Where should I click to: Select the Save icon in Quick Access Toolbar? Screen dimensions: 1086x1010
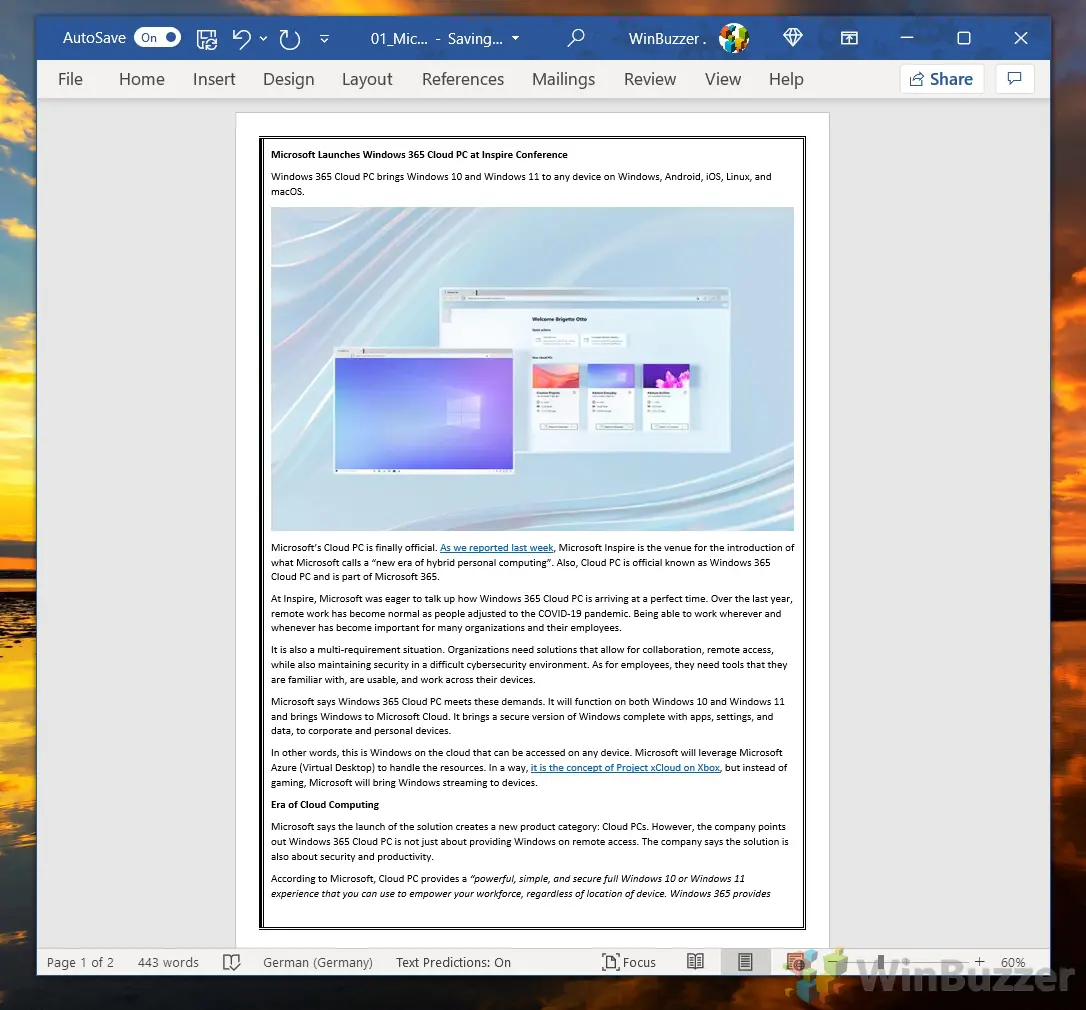click(x=206, y=38)
